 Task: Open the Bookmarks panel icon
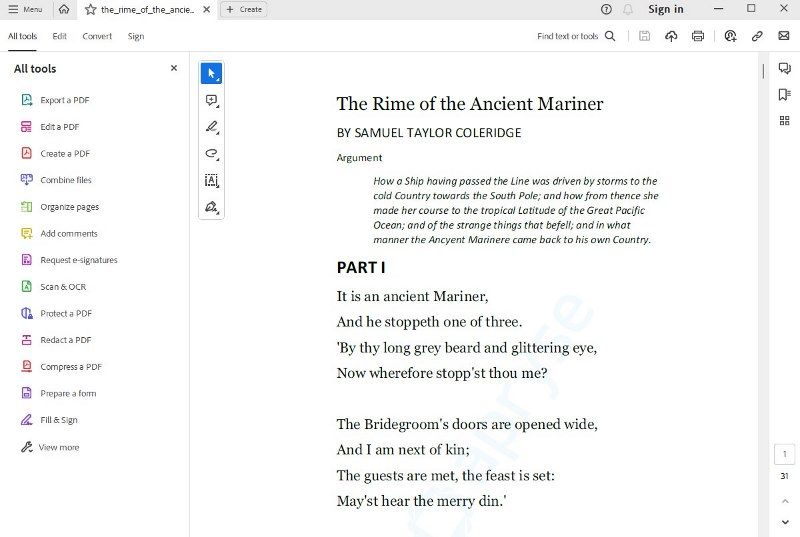click(x=784, y=94)
